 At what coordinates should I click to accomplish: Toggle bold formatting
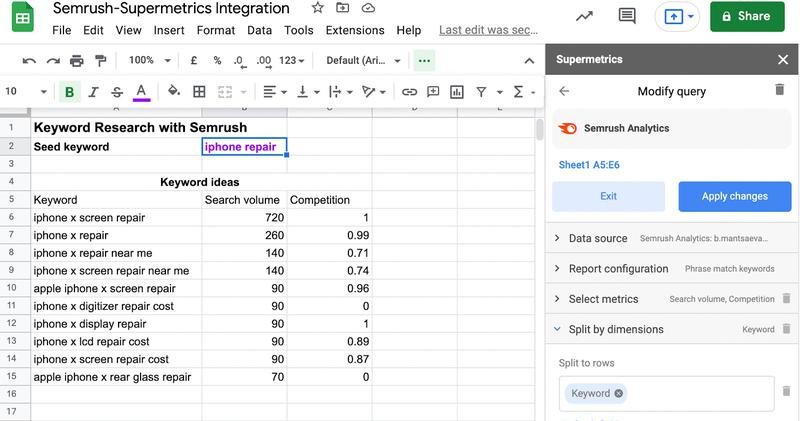[69, 92]
